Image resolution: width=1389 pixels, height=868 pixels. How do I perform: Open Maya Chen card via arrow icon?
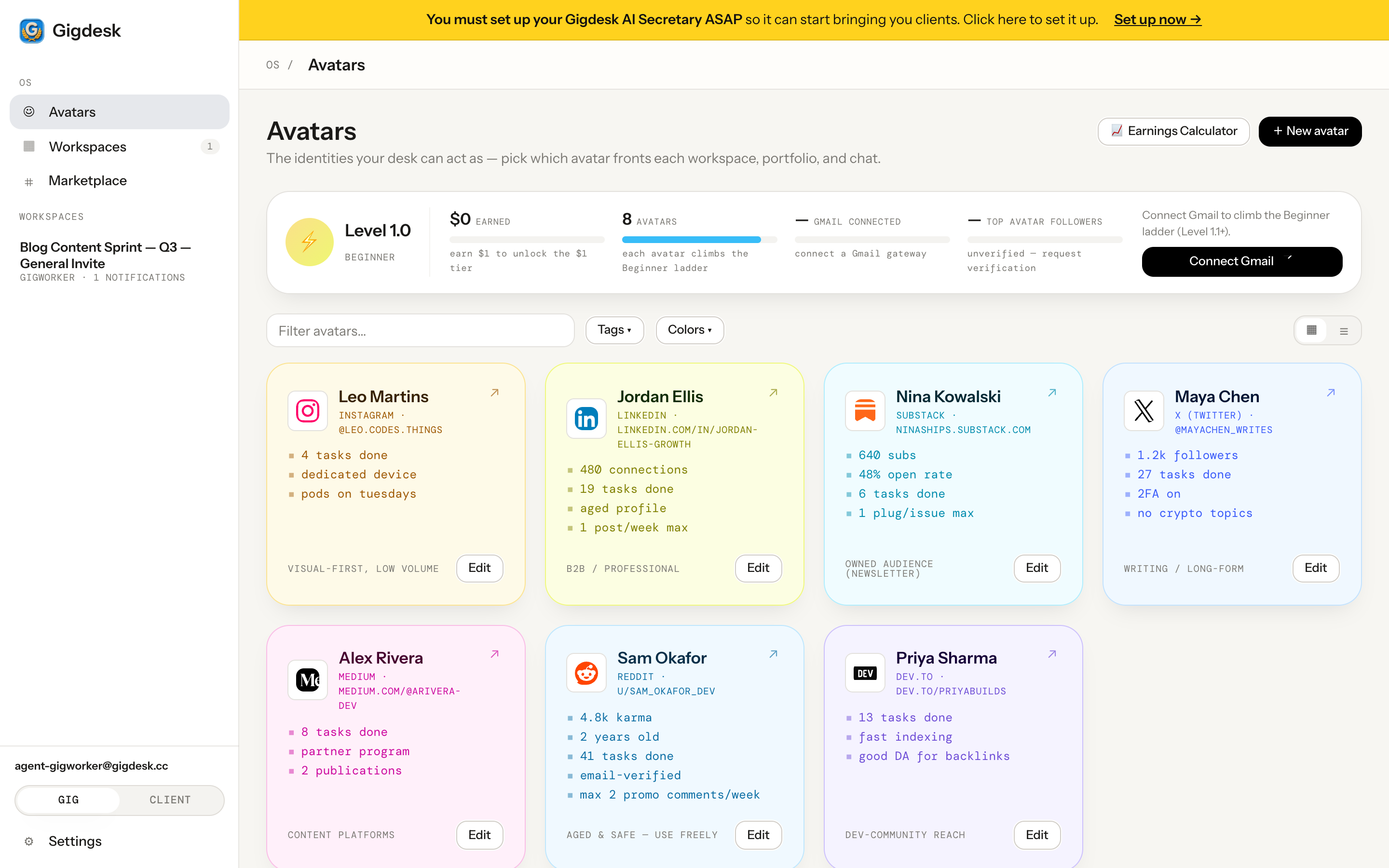1331,393
